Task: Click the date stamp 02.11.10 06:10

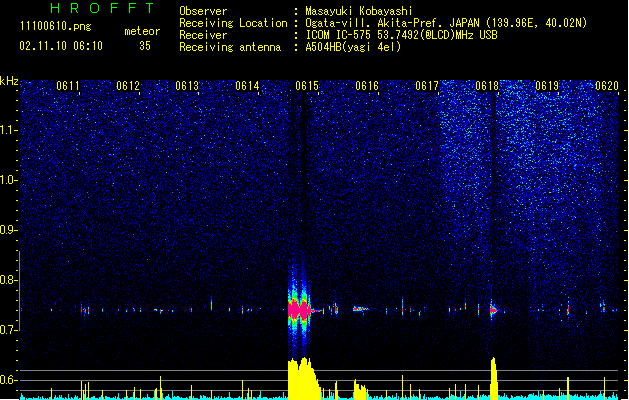Action: click(x=61, y=46)
